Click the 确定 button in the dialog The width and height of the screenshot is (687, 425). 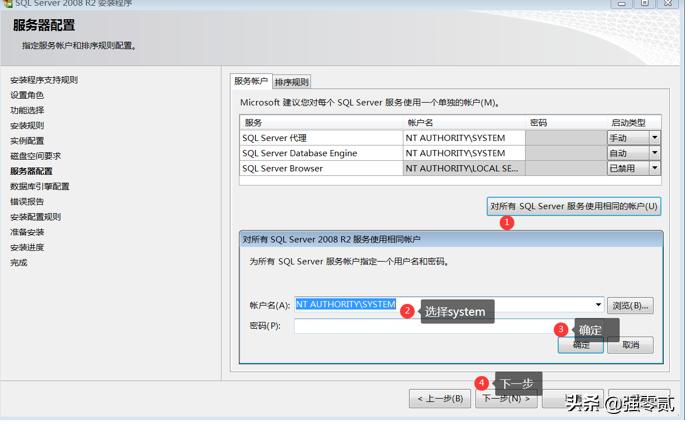pyautogui.click(x=581, y=345)
